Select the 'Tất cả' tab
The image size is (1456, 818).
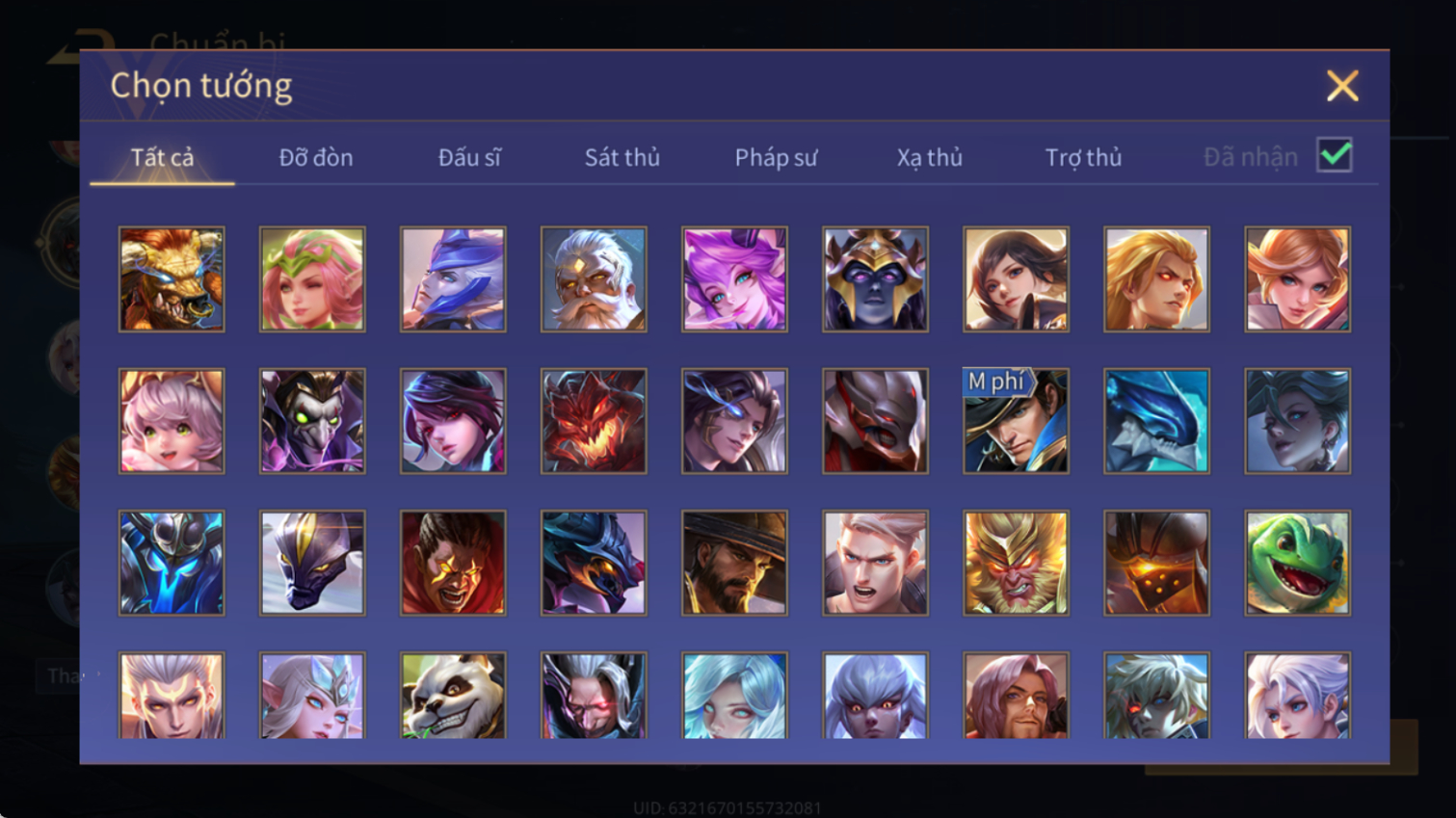click(x=162, y=157)
